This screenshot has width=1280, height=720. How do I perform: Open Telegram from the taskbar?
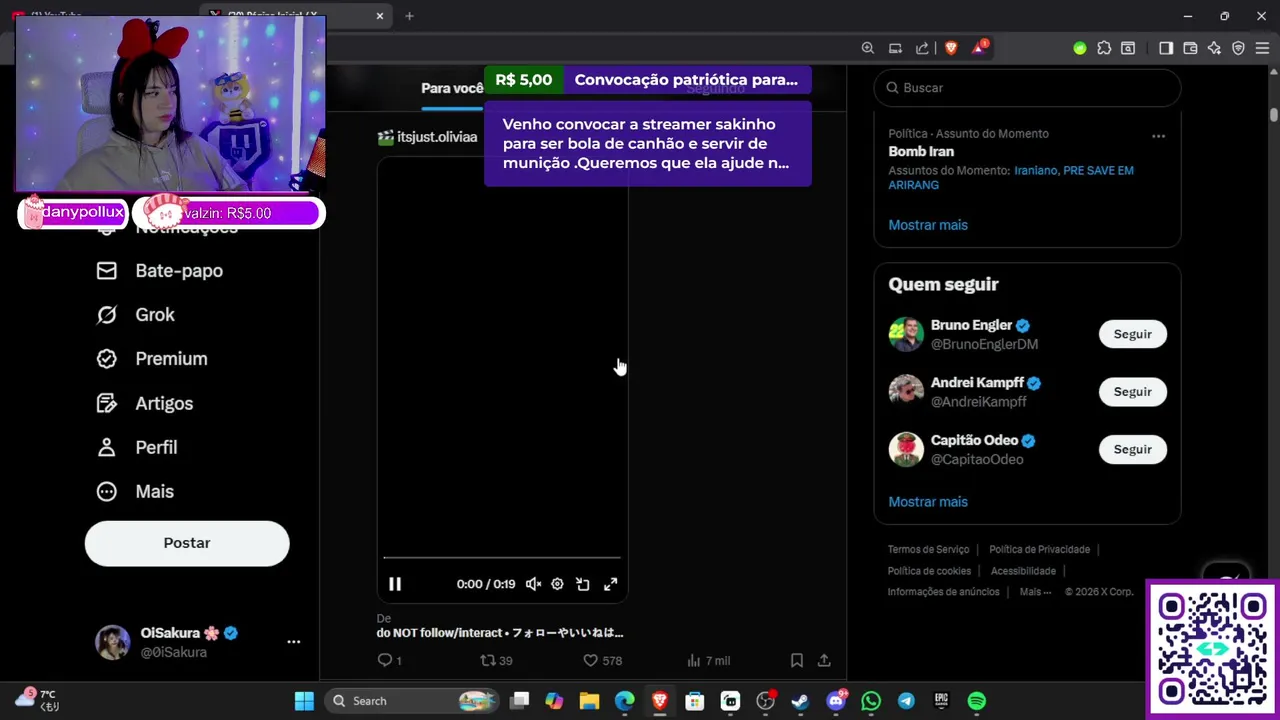point(906,701)
